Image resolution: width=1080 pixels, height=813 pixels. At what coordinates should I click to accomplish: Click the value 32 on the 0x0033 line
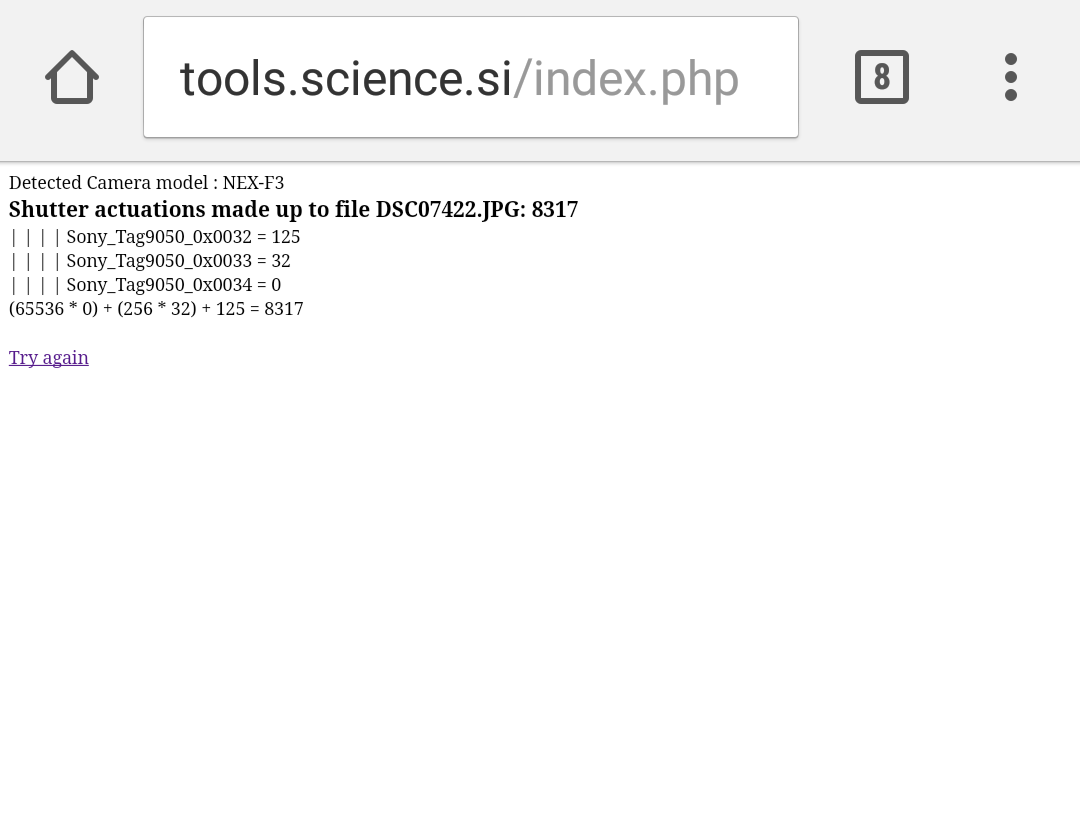[x=281, y=261]
